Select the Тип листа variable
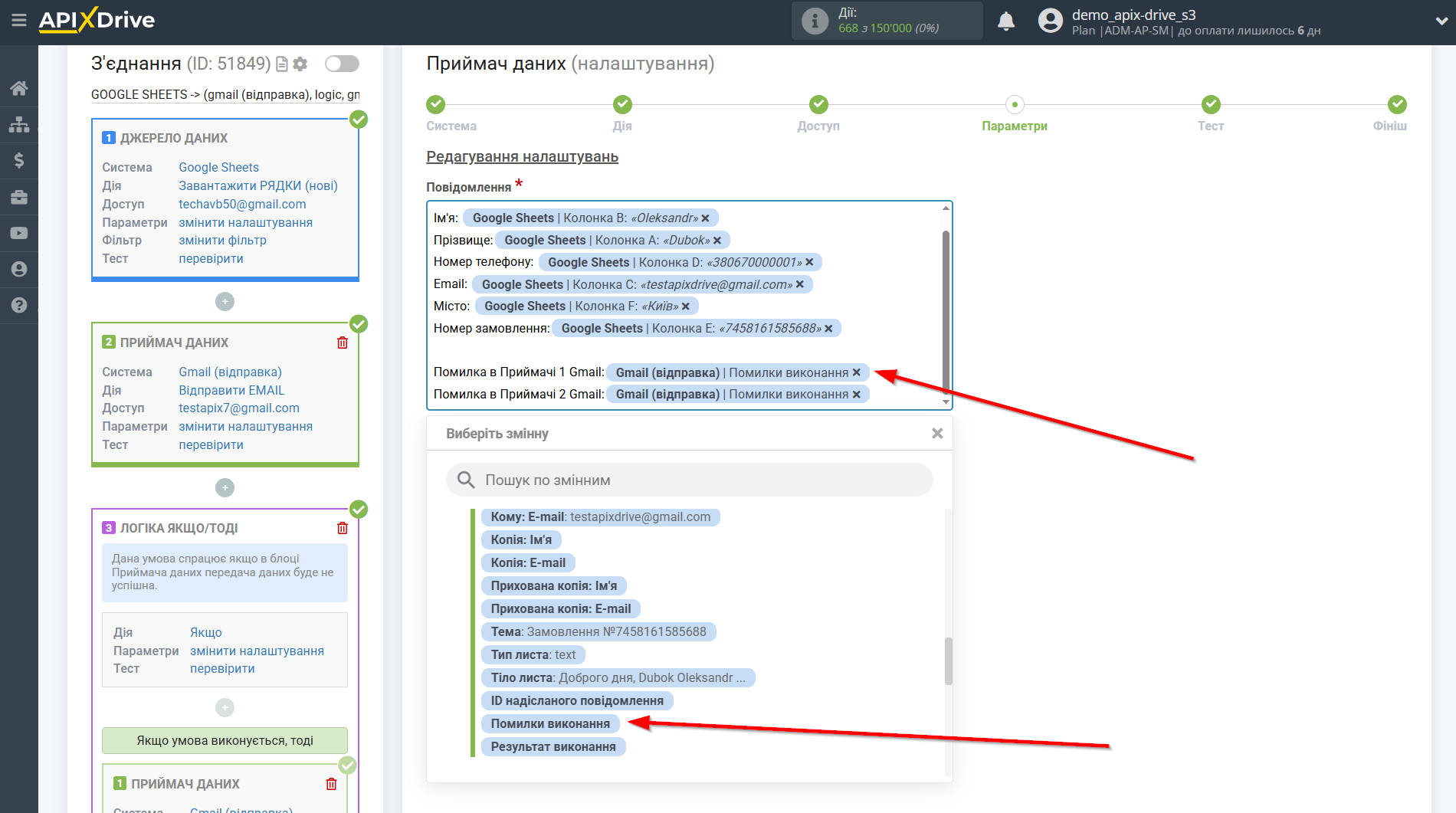The height and width of the screenshot is (813, 1456). pos(533,655)
